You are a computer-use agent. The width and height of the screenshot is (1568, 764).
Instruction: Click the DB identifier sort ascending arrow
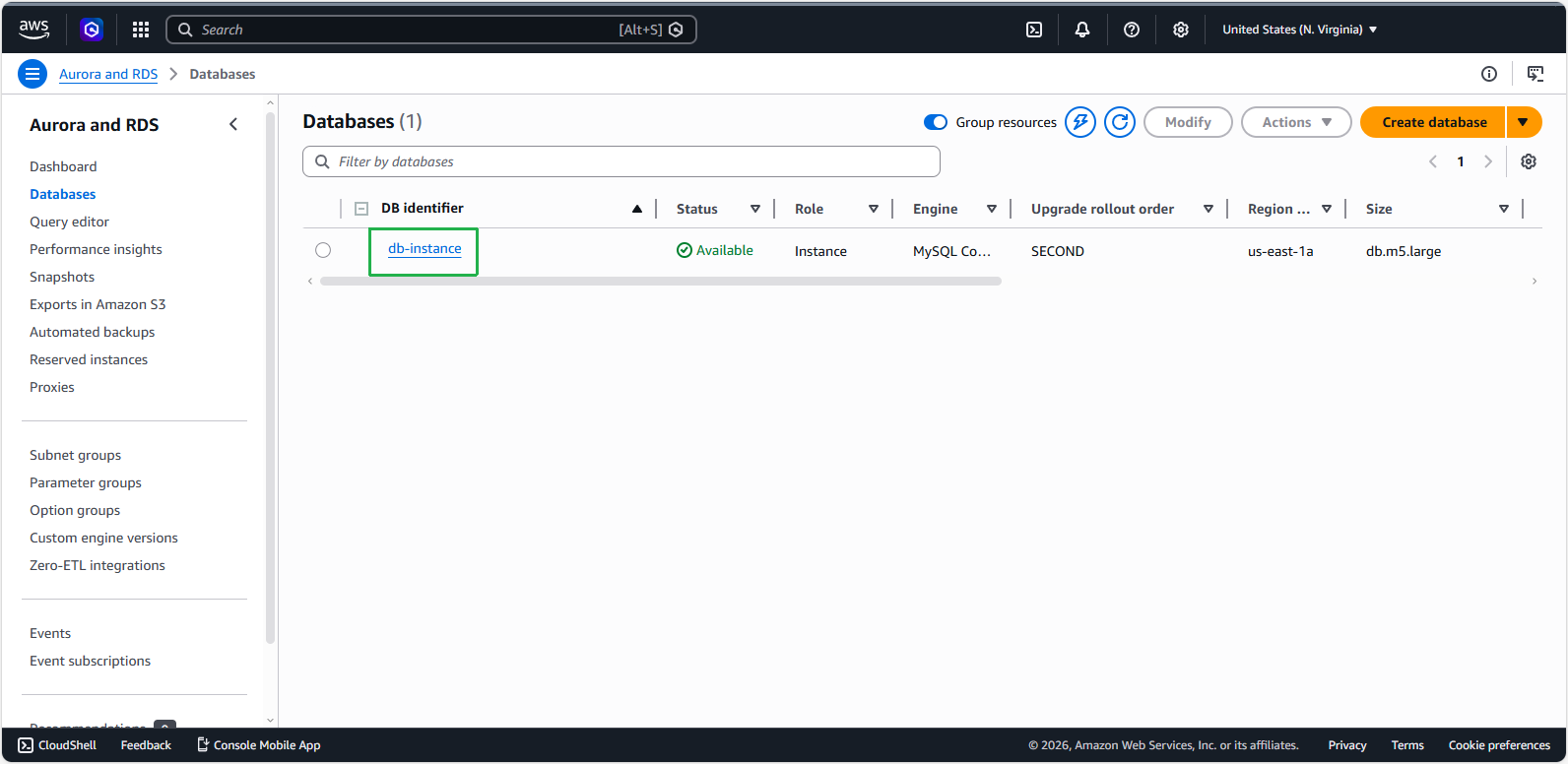coord(637,209)
